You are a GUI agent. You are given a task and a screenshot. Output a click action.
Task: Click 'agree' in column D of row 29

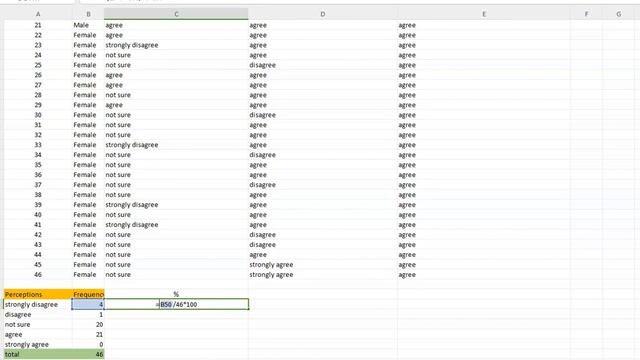pyautogui.click(x=258, y=105)
